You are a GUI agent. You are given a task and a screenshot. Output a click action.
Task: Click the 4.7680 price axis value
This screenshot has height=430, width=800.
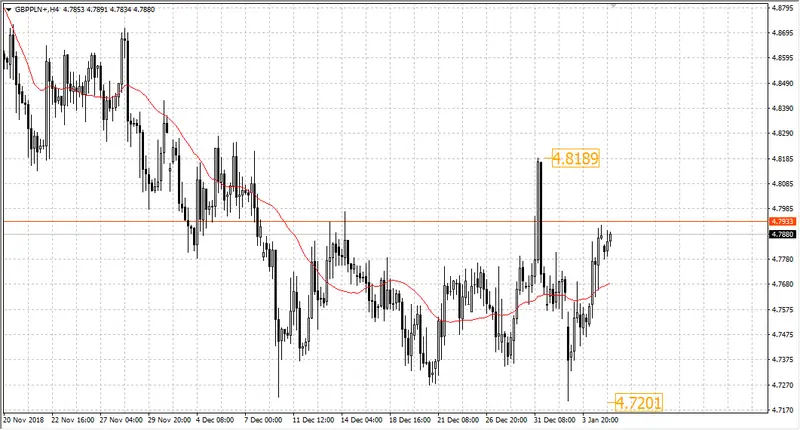click(783, 284)
